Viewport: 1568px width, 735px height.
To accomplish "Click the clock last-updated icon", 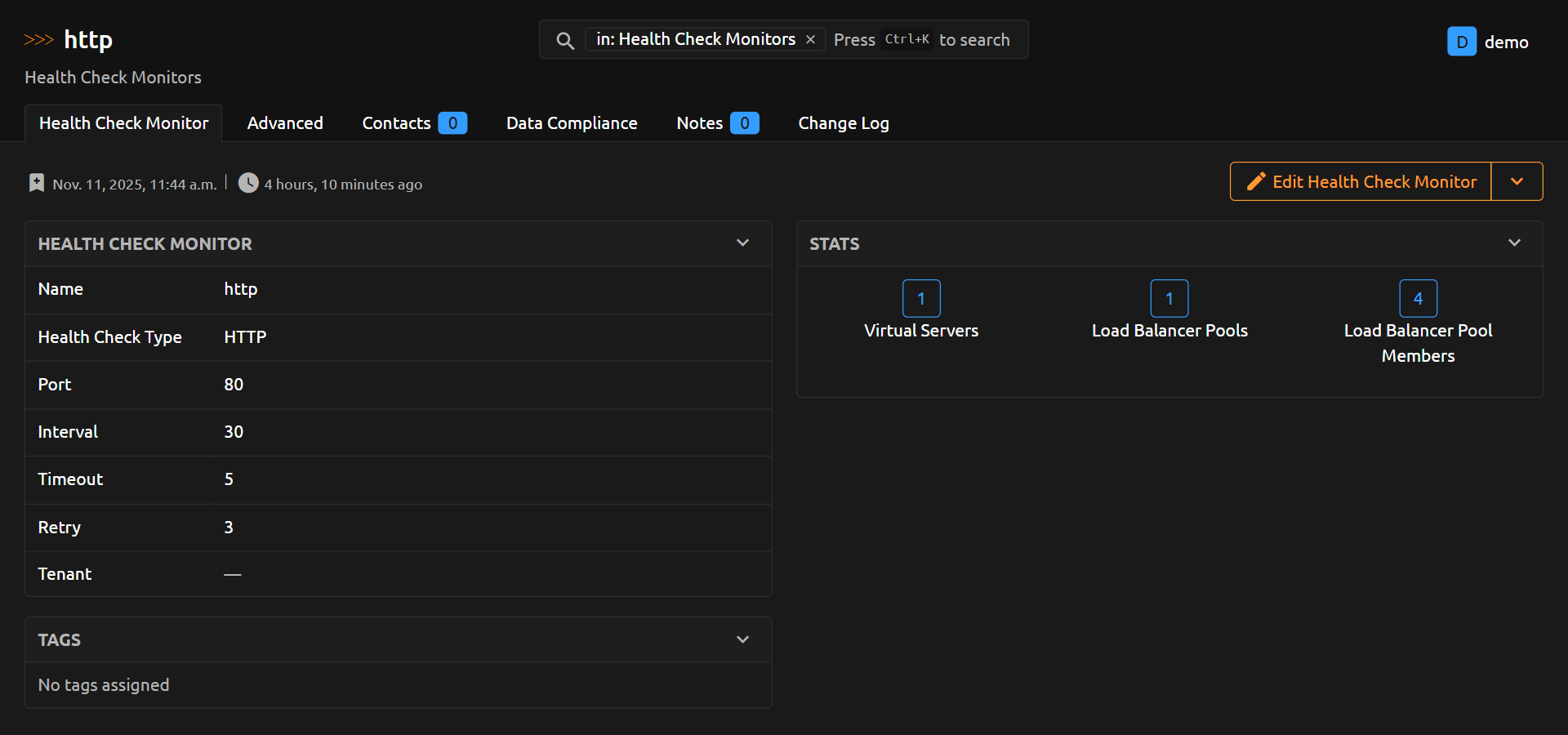I will click(x=248, y=183).
